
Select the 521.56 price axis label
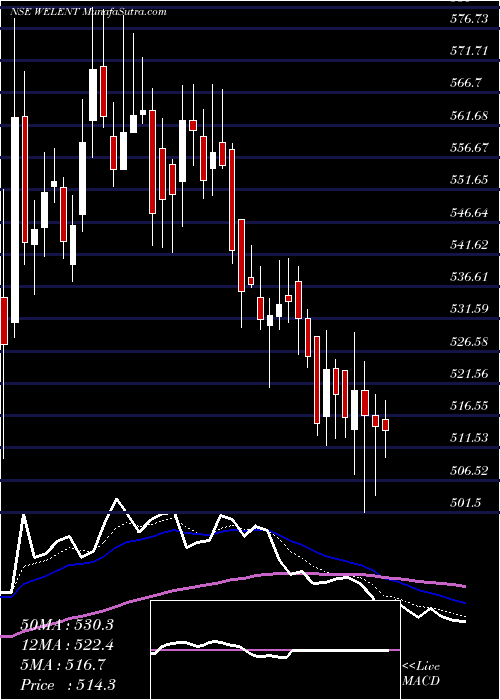469,374
